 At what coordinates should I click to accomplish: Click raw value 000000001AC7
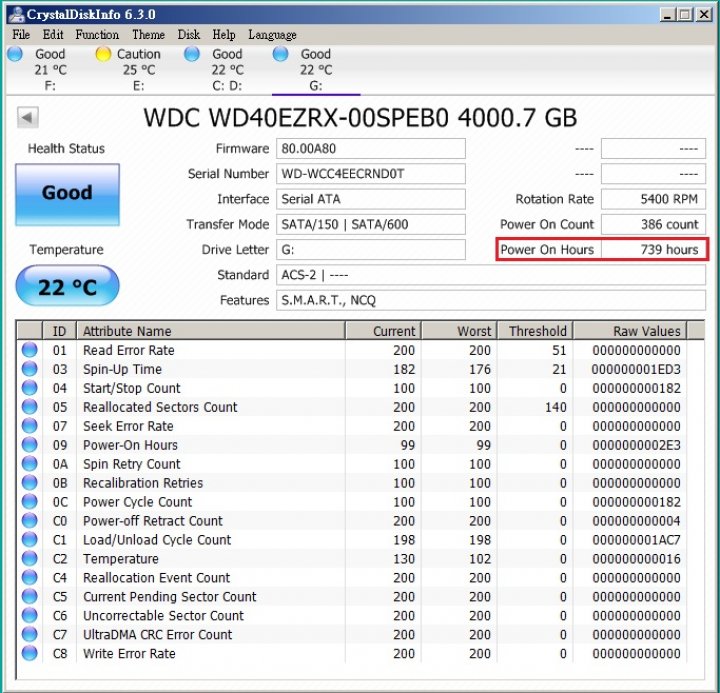636,540
